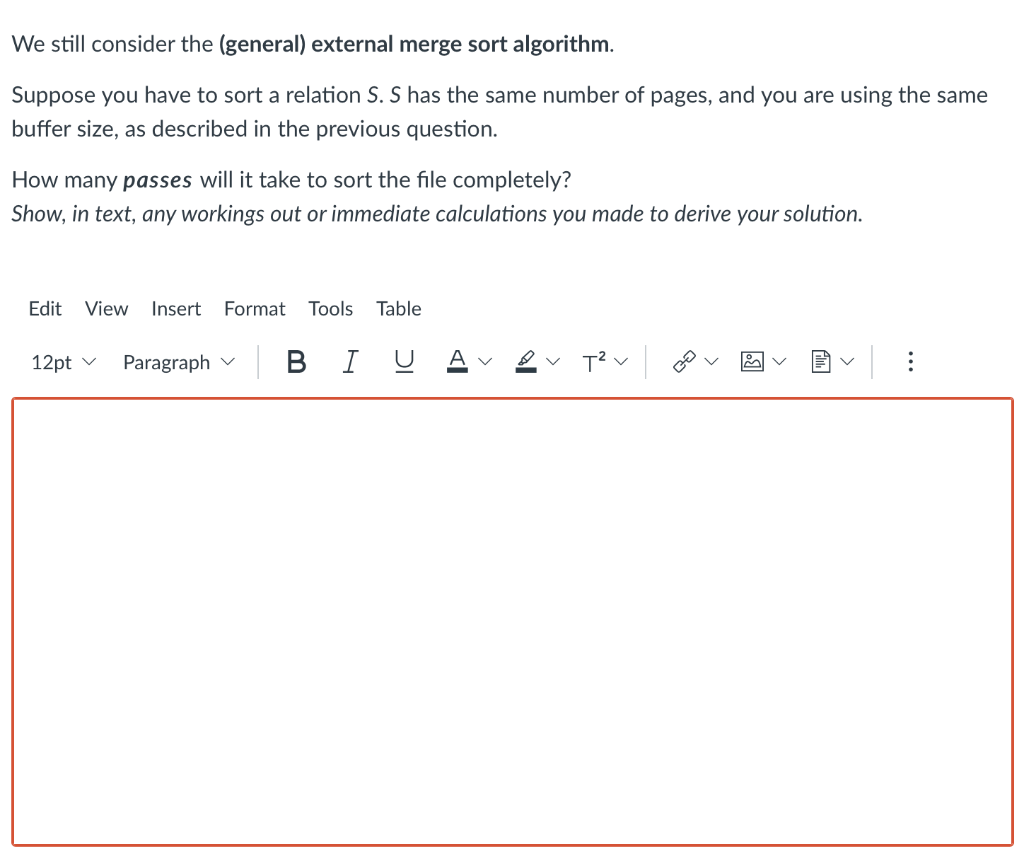The height and width of the screenshot is (863, 1024).
Task: Highlight text with background color
Action: [527, 361]
